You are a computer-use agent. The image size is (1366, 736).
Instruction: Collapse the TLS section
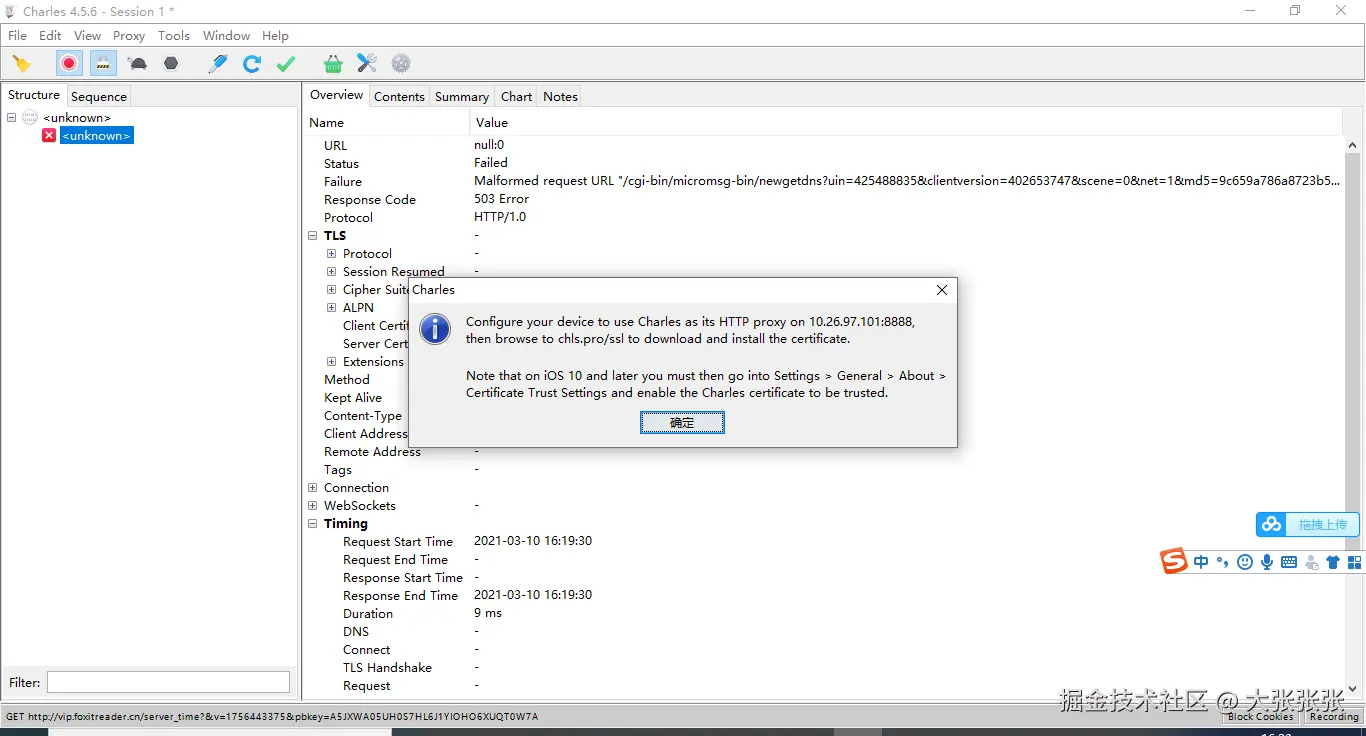point(313,236)
